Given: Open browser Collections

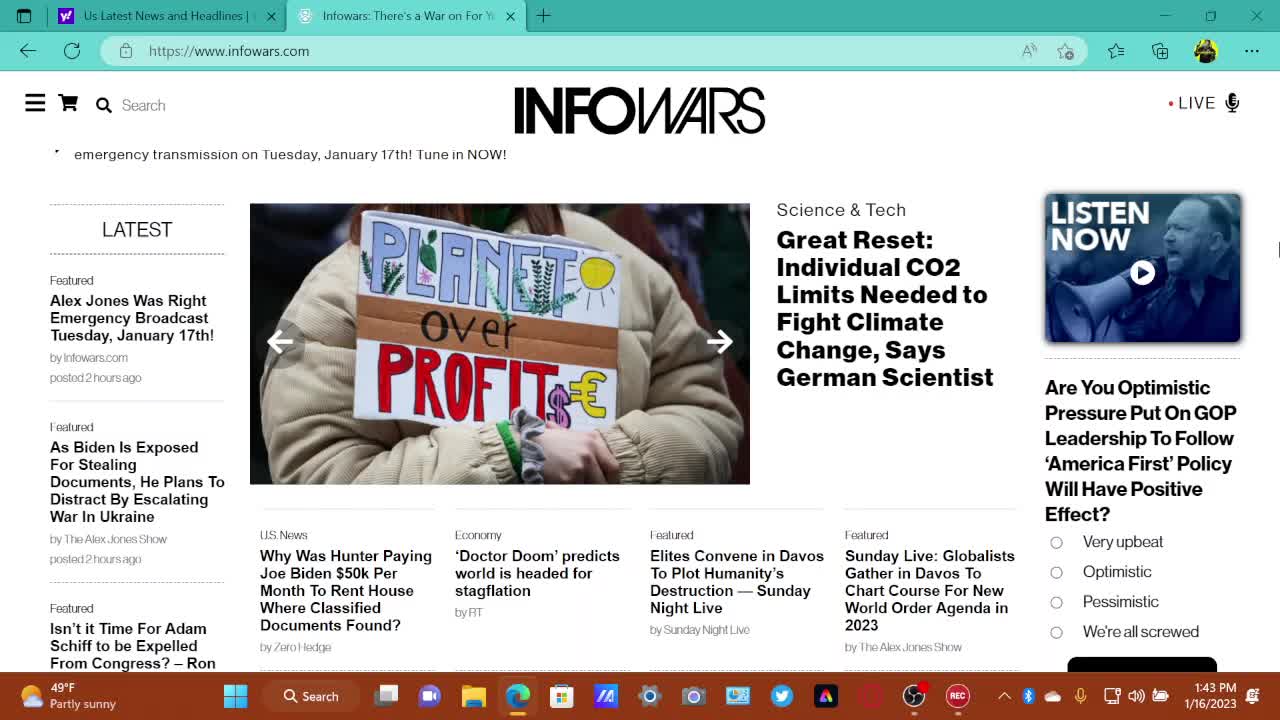Looking at the screenshot, I should [1160, 51].
